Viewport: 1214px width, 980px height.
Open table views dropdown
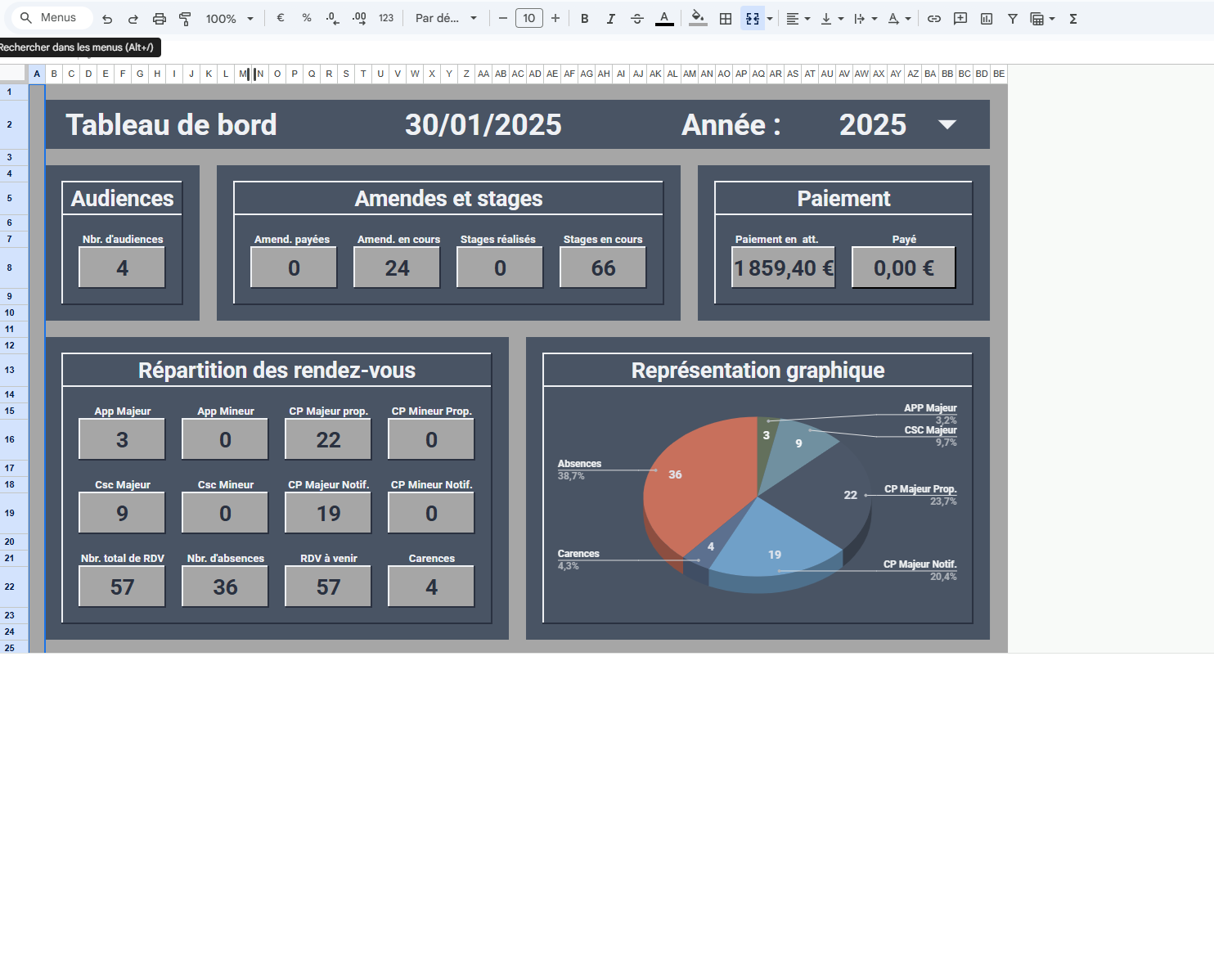click(1042, 18)
